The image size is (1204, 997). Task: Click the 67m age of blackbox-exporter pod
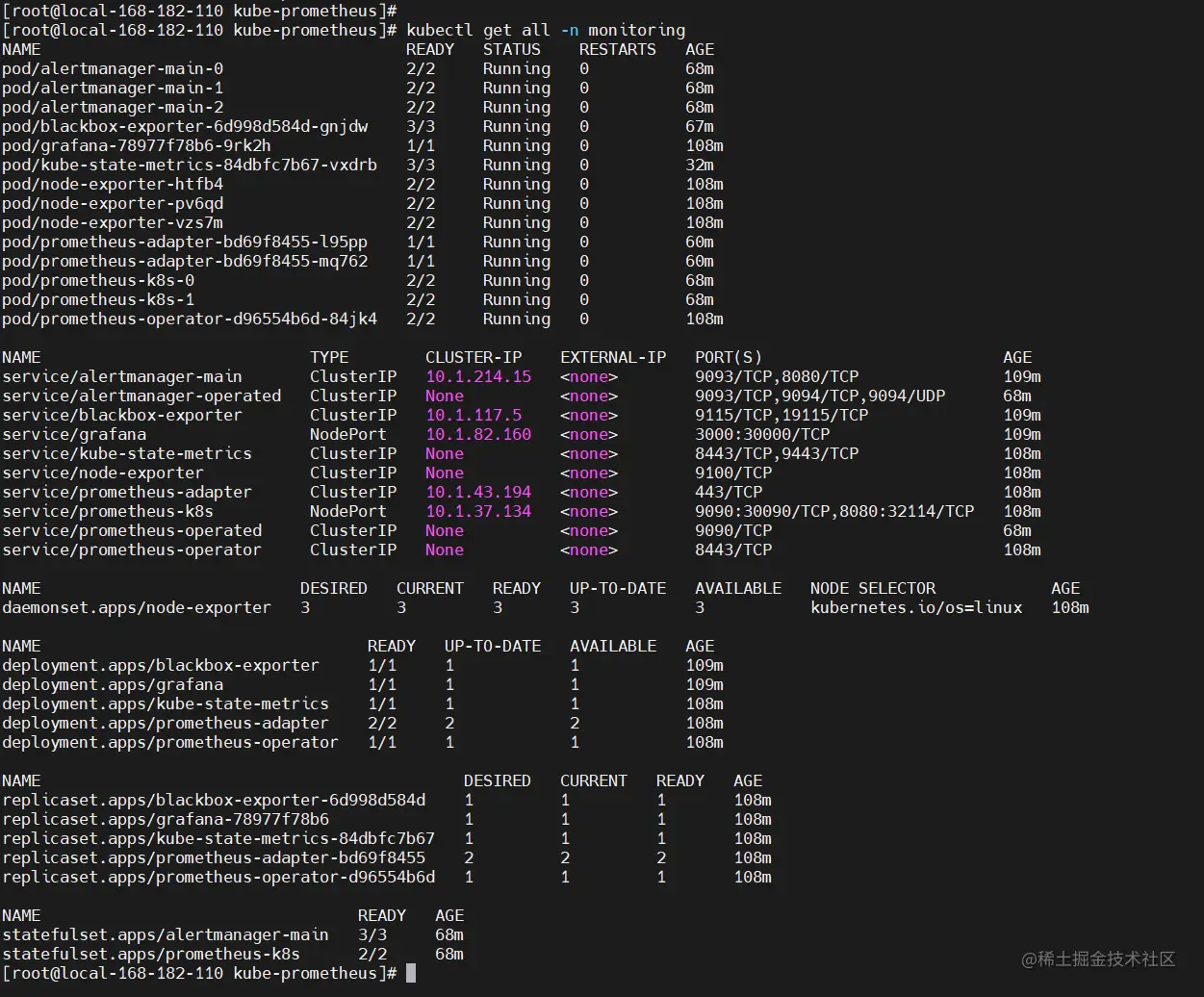pos(700,127)
